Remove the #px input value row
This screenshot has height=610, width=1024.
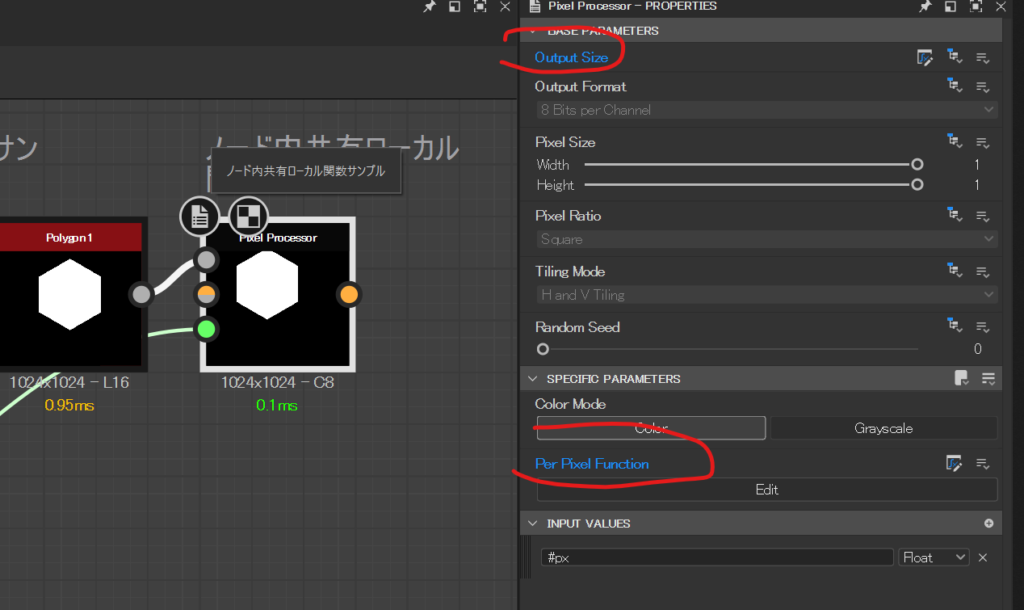tap(982, 558)
